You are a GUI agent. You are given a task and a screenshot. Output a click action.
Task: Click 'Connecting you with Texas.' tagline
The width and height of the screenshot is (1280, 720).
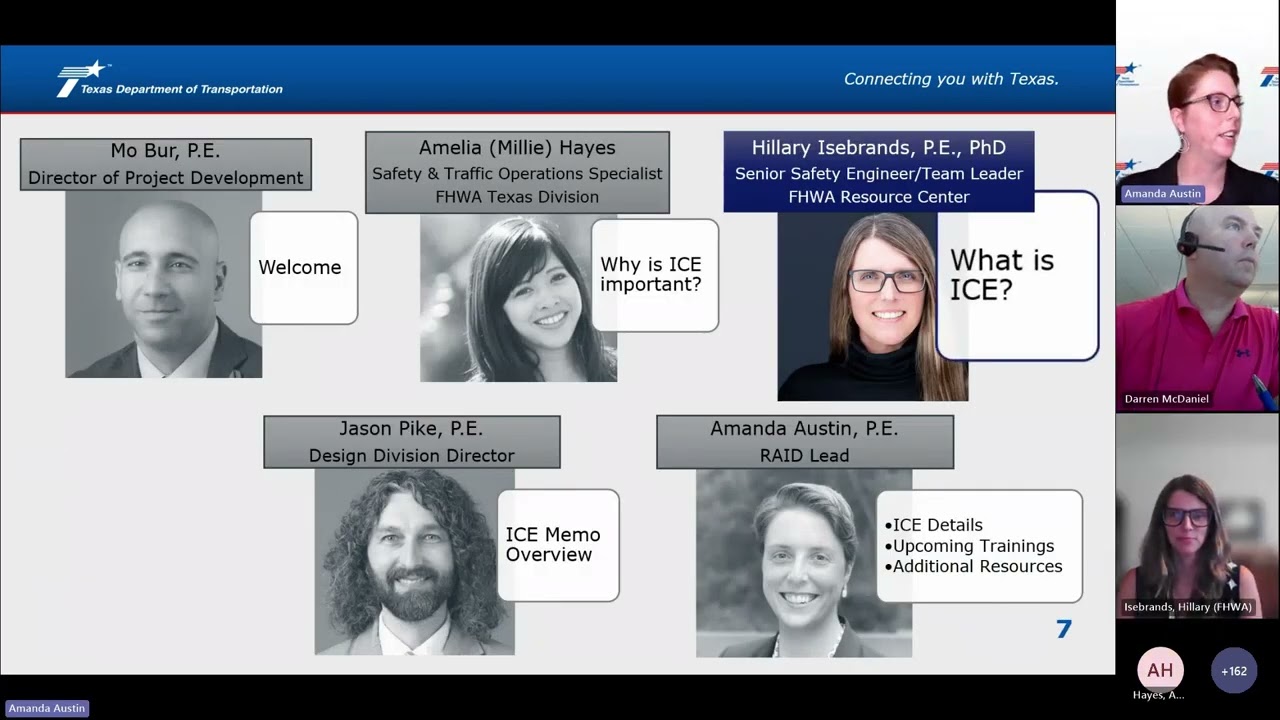click(951, 79)
